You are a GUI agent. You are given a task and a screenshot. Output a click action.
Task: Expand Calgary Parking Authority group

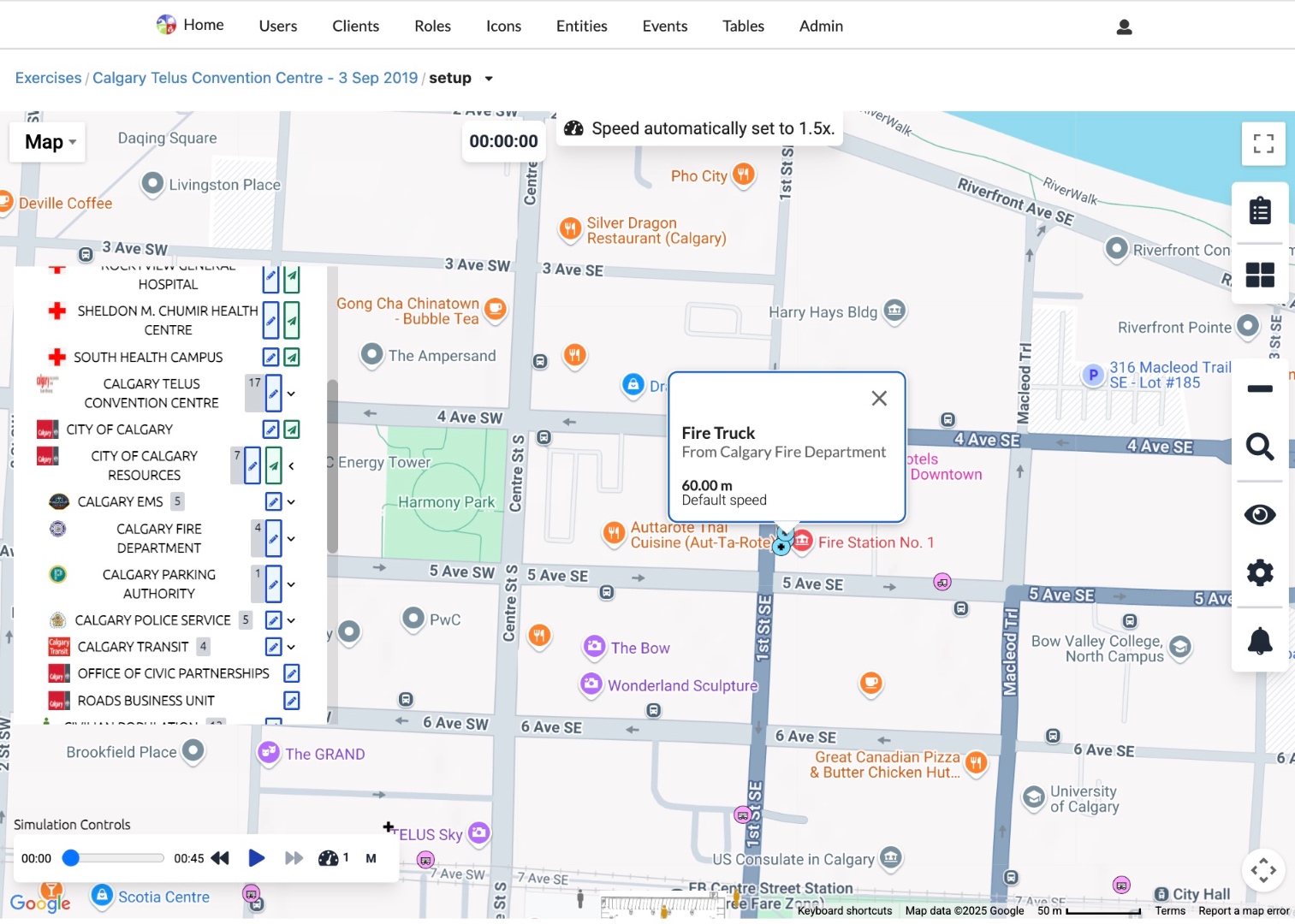tap(291, 584)
